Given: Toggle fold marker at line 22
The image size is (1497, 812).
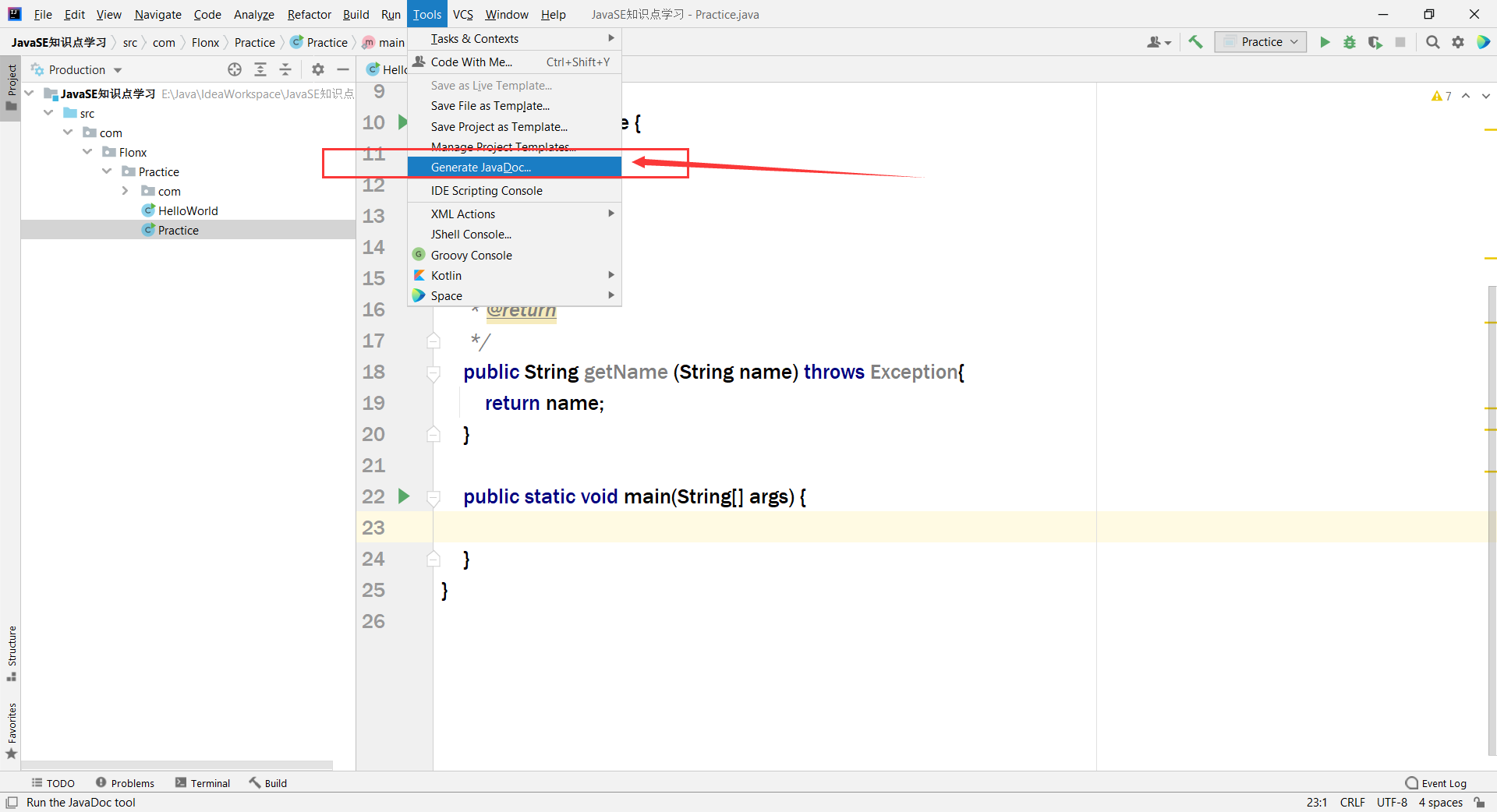Looking at the screenshot, I should tap(434, 497).
